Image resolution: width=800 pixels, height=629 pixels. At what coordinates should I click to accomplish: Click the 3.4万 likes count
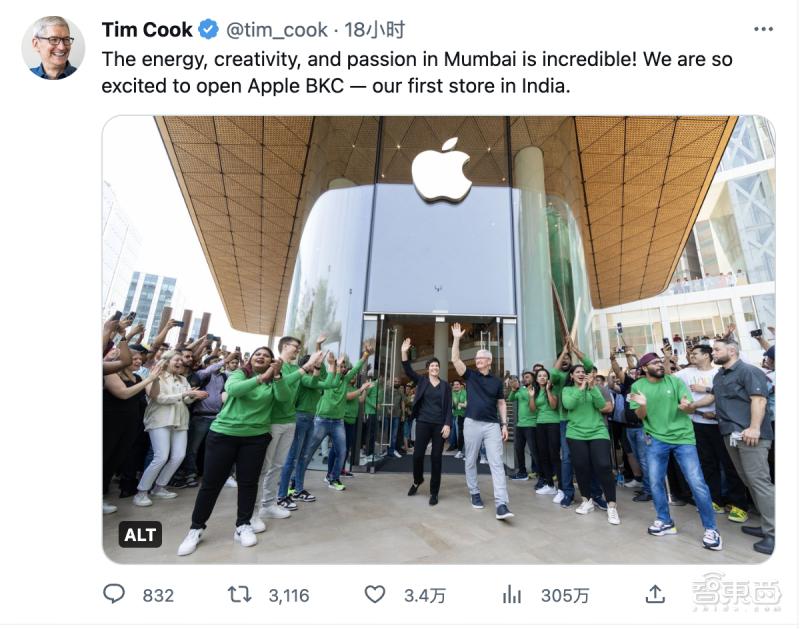tap(424, 595)
